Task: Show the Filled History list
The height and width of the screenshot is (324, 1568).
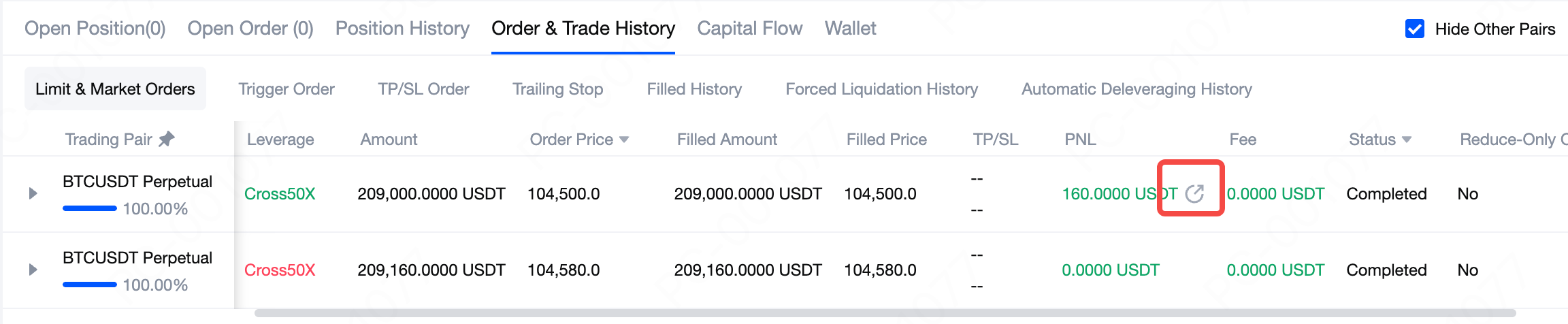Action: coord(694,89)
